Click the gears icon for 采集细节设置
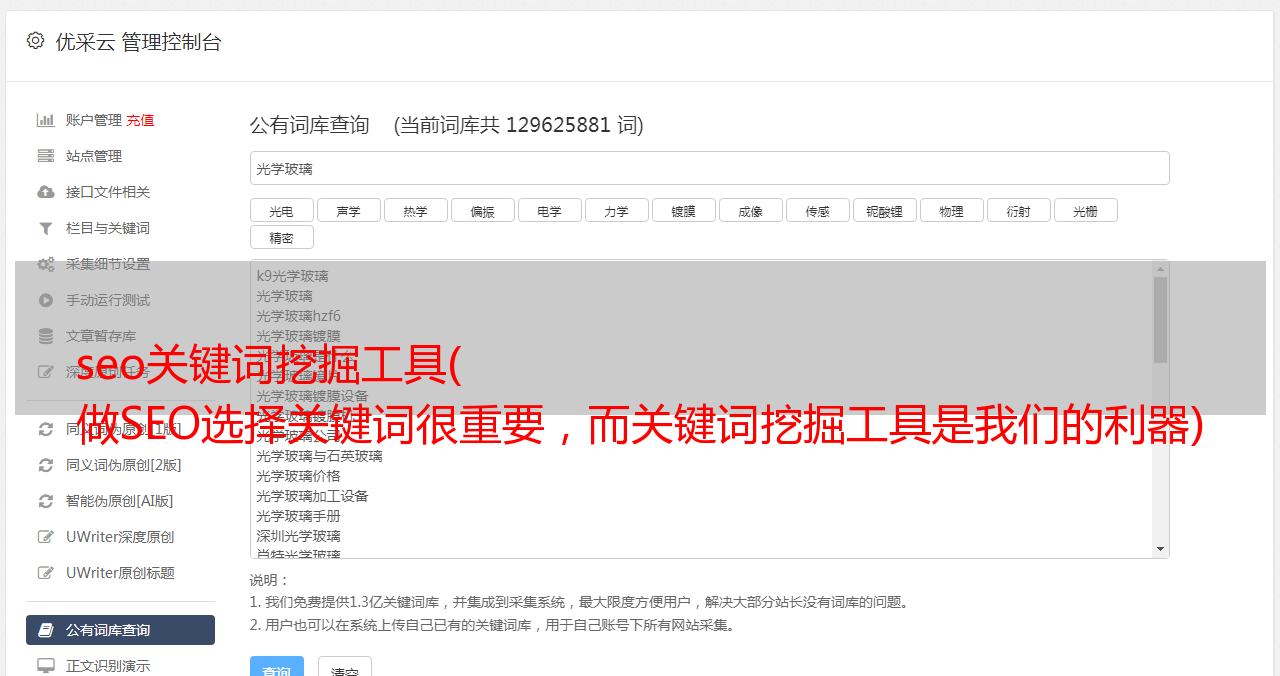1280x676 pixels. click(45, 264)
